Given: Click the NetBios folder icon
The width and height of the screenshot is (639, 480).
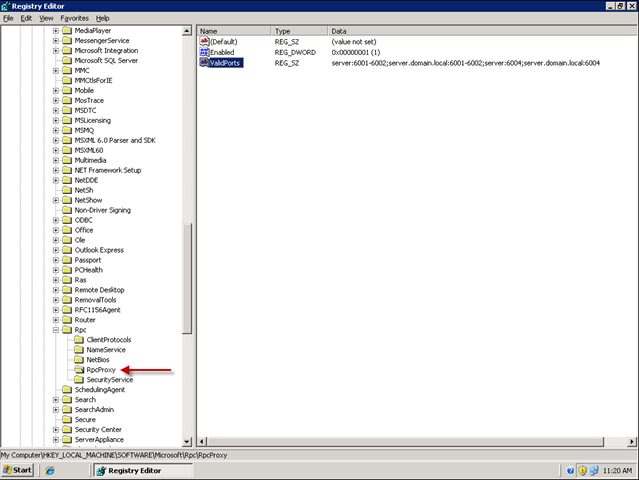Looking at the screenshot, I should [x=79, y=360].
